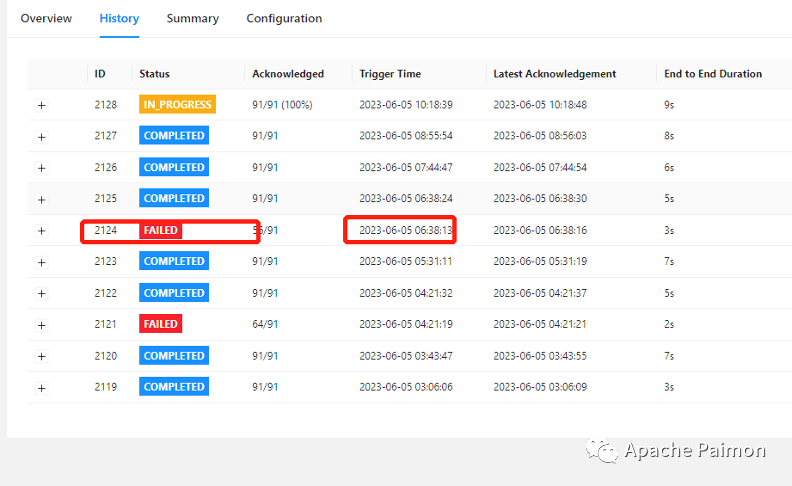
Task: Expand checkpoint 2125 row details
Action: [42, 200]
